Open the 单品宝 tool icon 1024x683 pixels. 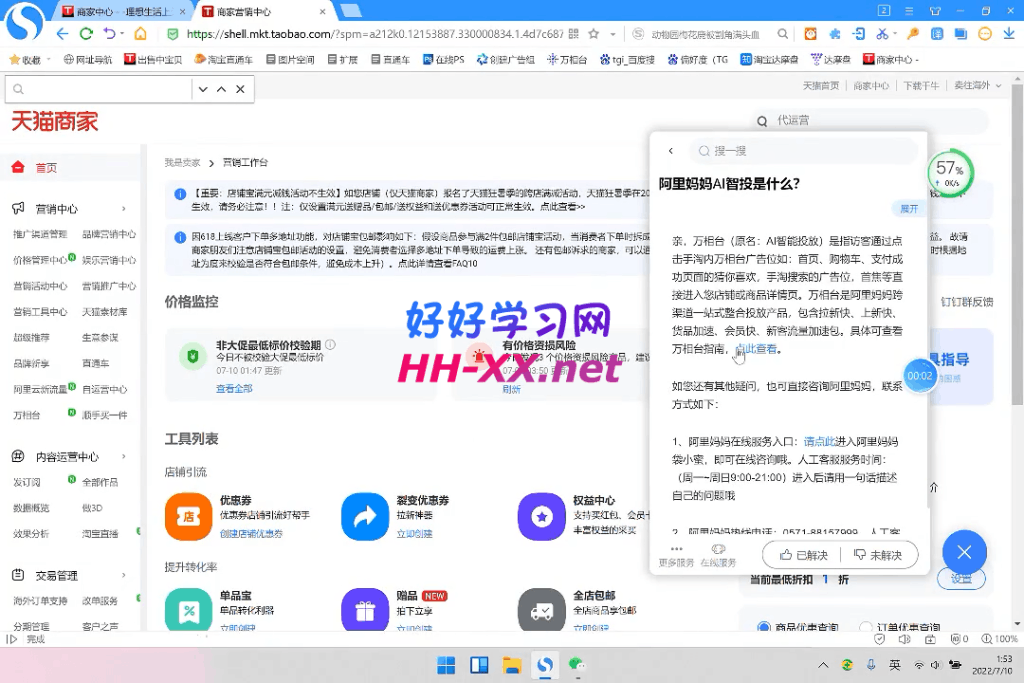pyautogui.click(x=189, y=609)
